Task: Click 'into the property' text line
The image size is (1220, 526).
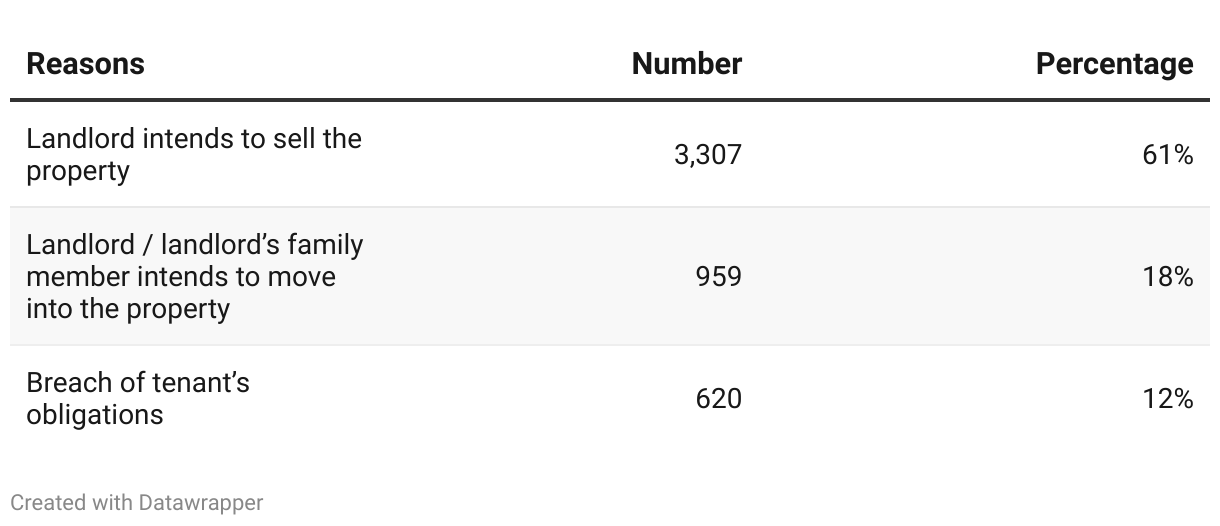Action: 128,309
